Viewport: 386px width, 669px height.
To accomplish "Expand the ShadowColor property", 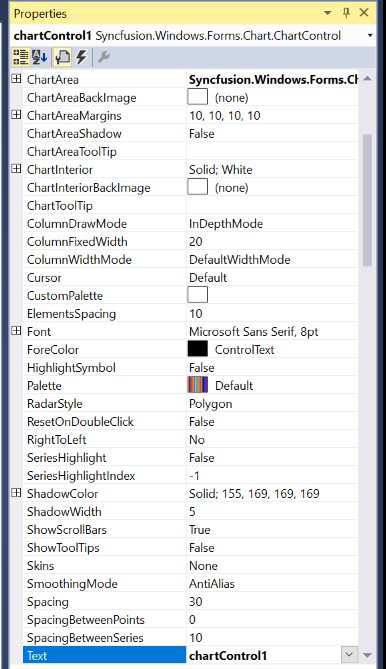I will 16,493.
